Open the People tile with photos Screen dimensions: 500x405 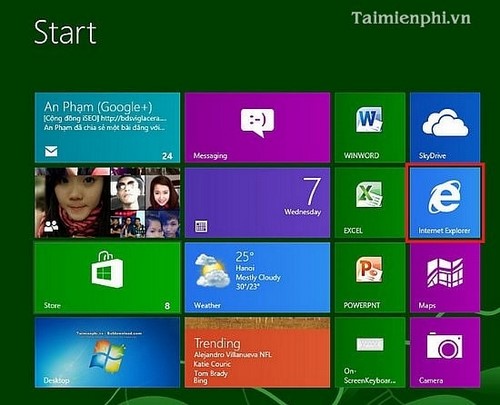click(x=107, y=203)
